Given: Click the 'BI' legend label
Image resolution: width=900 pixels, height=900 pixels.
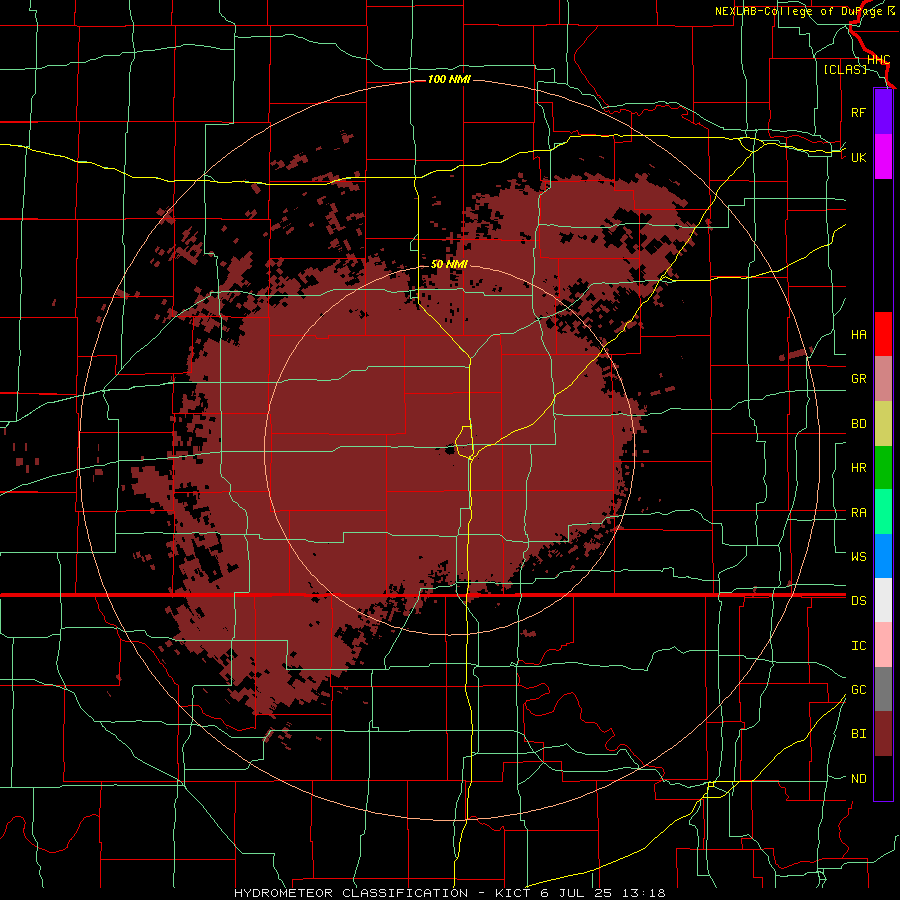Looking at the screenshot, I should click(x=858, y=734).
